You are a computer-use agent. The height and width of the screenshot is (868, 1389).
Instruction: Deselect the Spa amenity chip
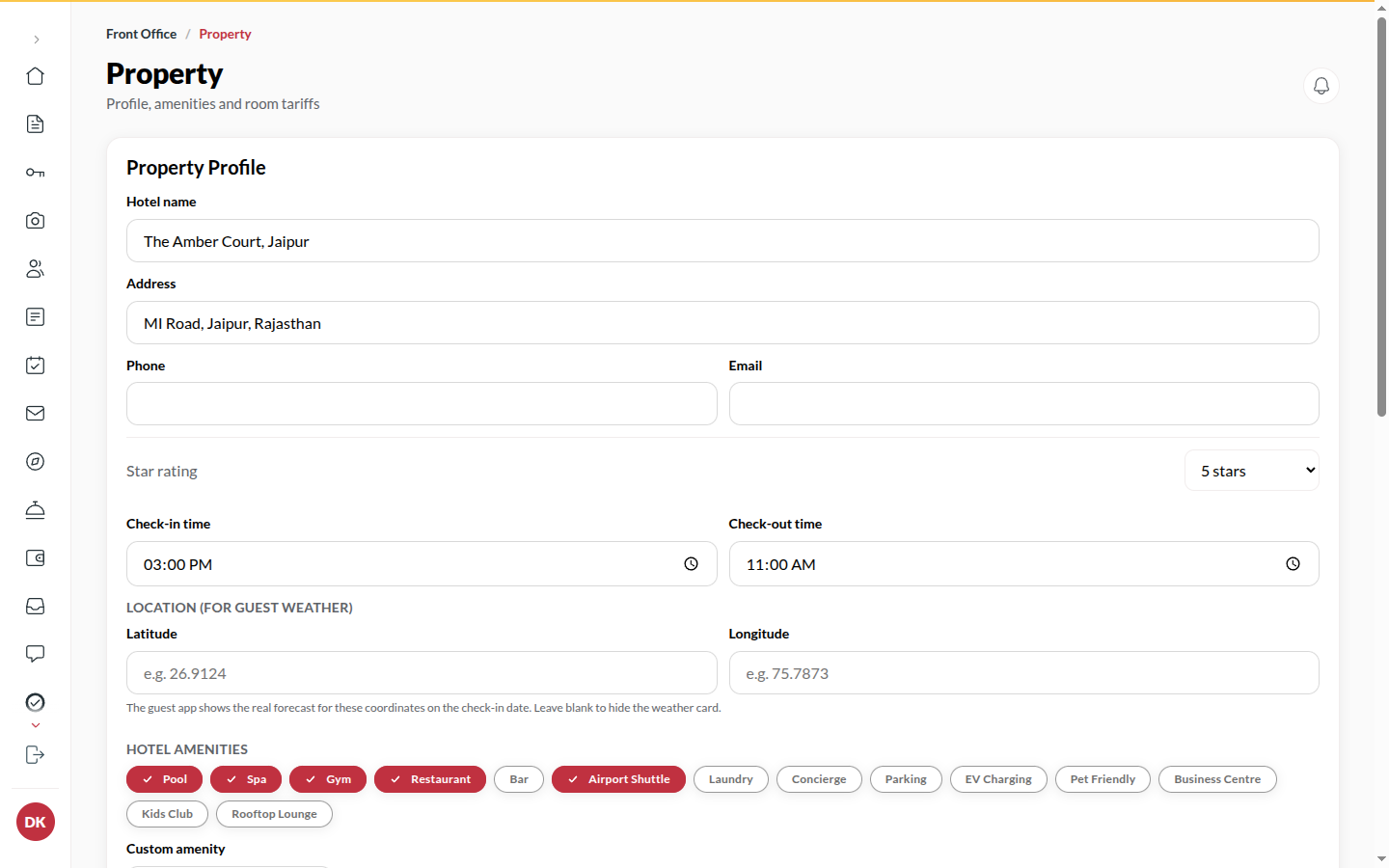click(246, 779)
